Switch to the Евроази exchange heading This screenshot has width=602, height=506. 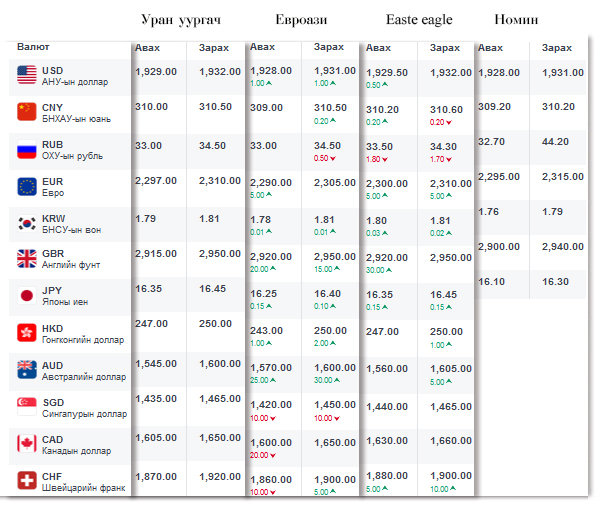pos(301,20)
